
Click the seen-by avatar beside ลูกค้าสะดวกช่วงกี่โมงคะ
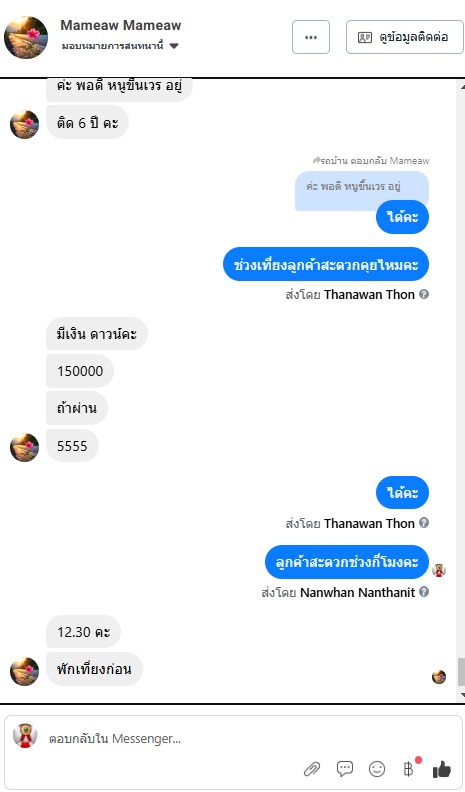click(439, 570)
